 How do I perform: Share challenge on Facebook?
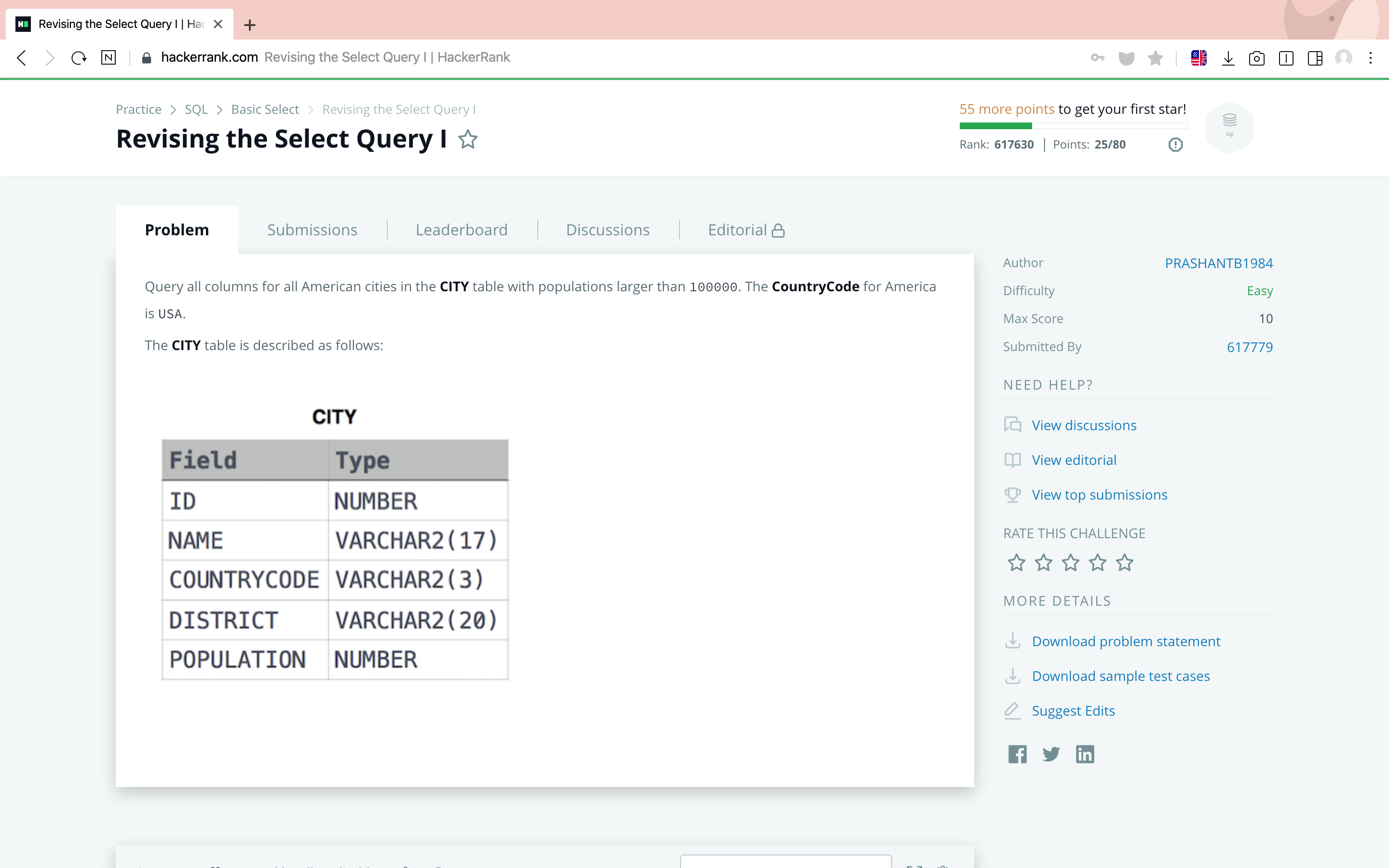click(x=1017, y=754)
